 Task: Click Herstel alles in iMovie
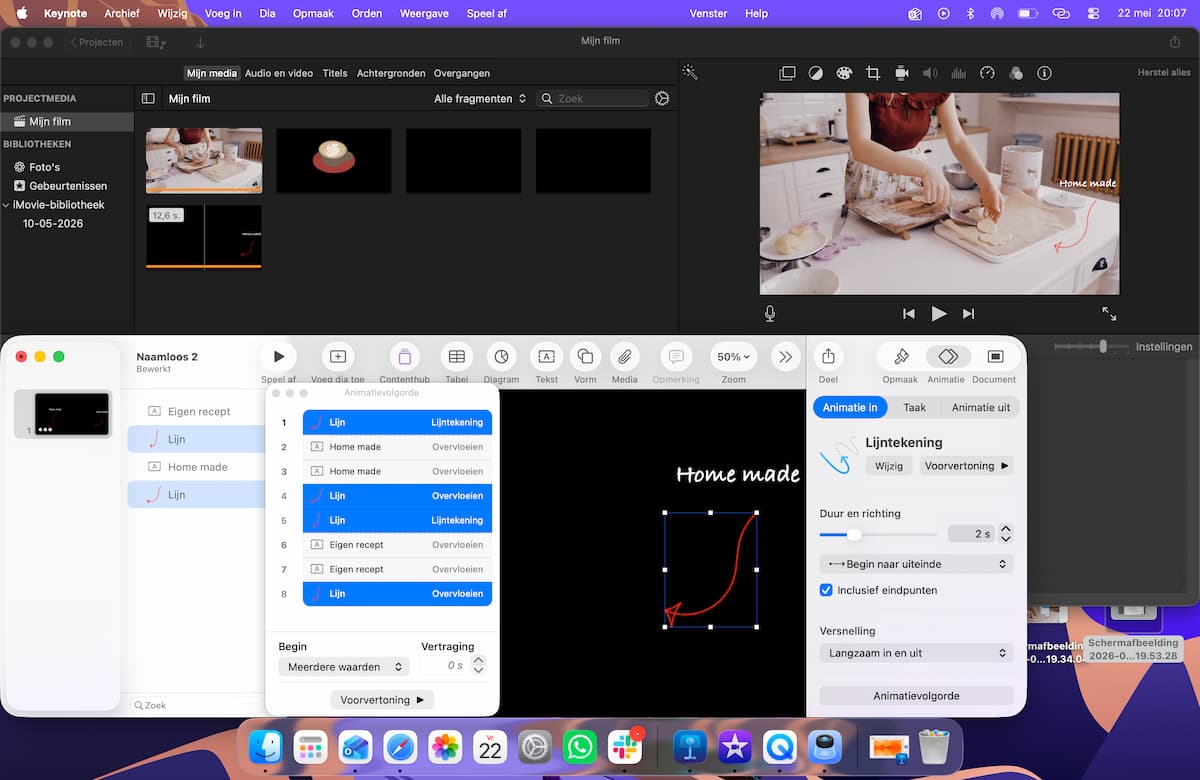(1164, 73)
